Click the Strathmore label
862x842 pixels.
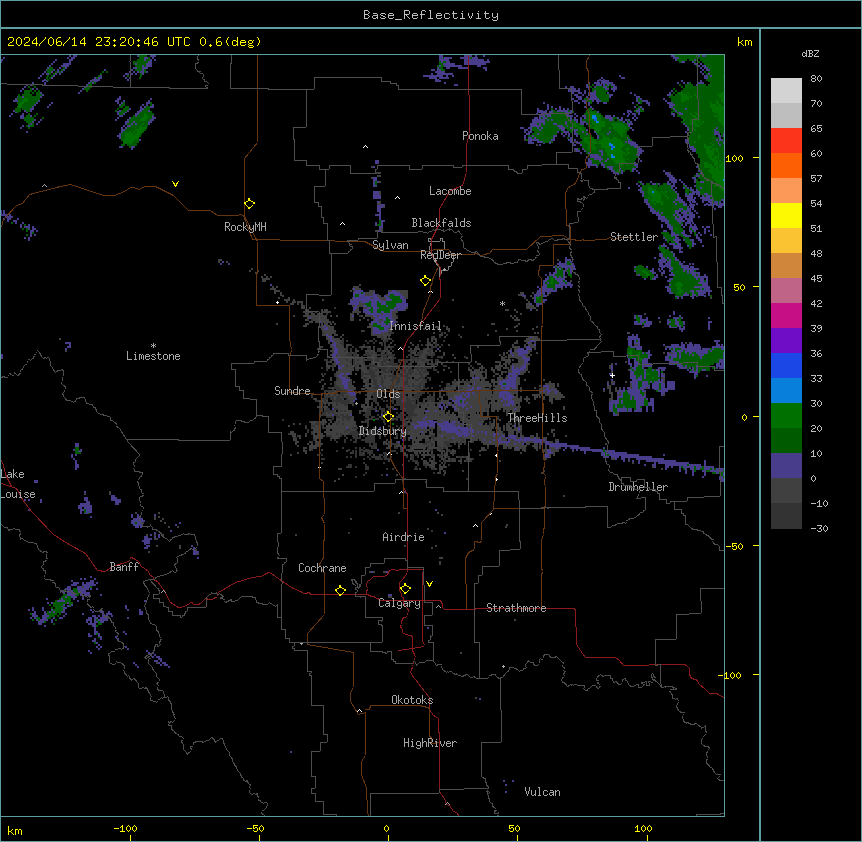point(516,608)
